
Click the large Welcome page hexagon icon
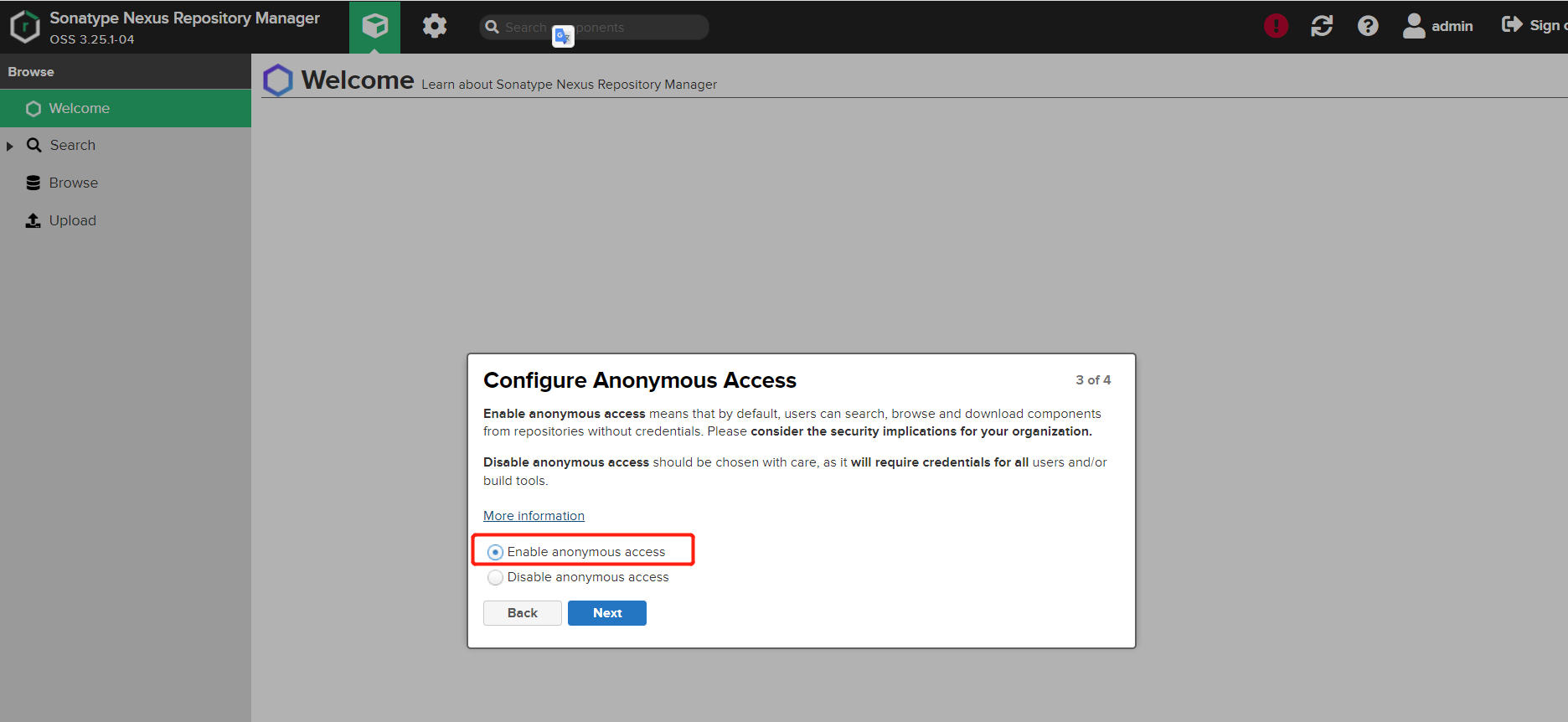[278, 80]
